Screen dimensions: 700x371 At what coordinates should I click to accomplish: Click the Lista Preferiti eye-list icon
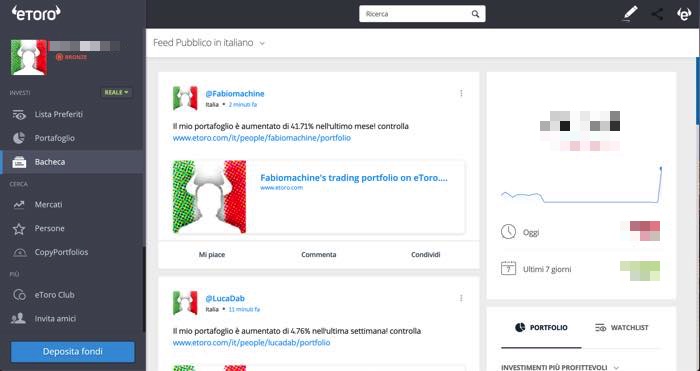tap(19, 115)
